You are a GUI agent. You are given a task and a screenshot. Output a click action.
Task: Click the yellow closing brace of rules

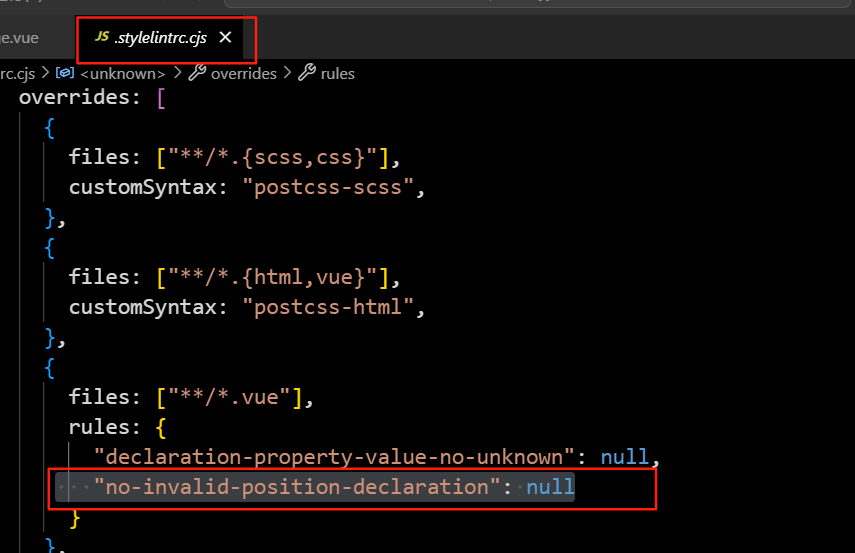[x=75, y=518]
